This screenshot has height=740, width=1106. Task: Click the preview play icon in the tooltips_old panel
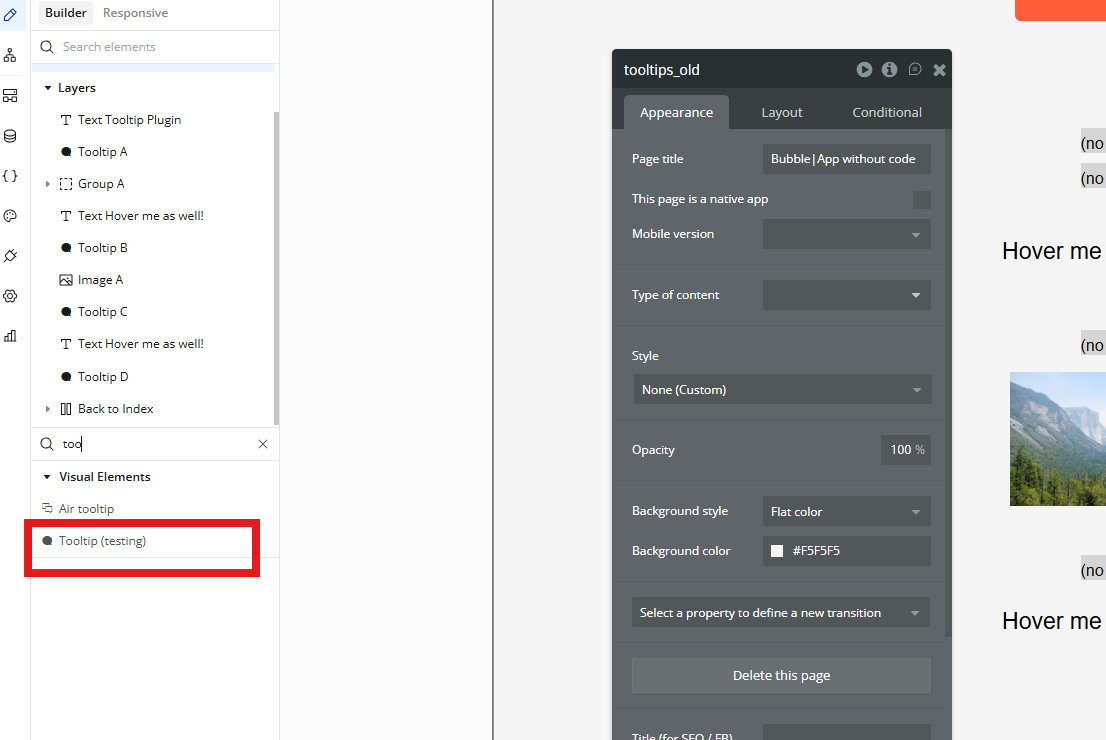point(864,70)
